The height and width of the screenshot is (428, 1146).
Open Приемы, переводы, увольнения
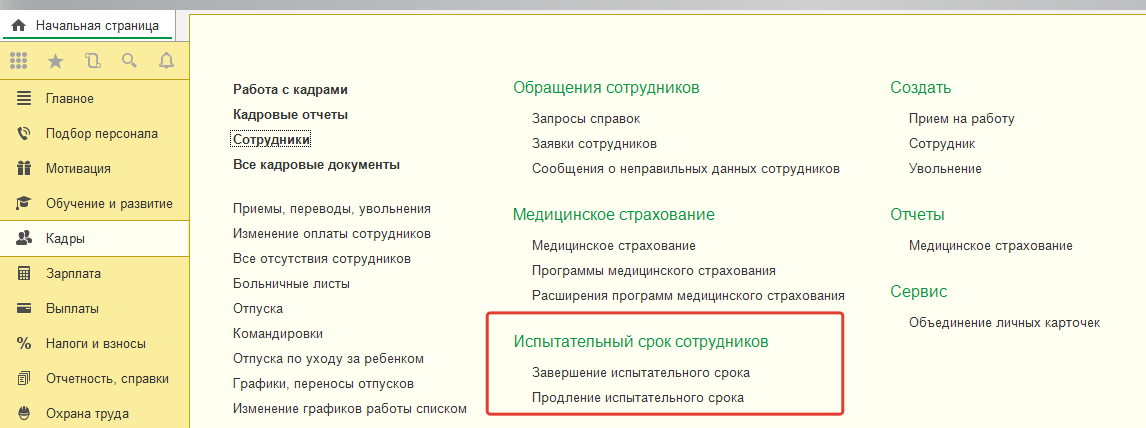click(332, 209)
